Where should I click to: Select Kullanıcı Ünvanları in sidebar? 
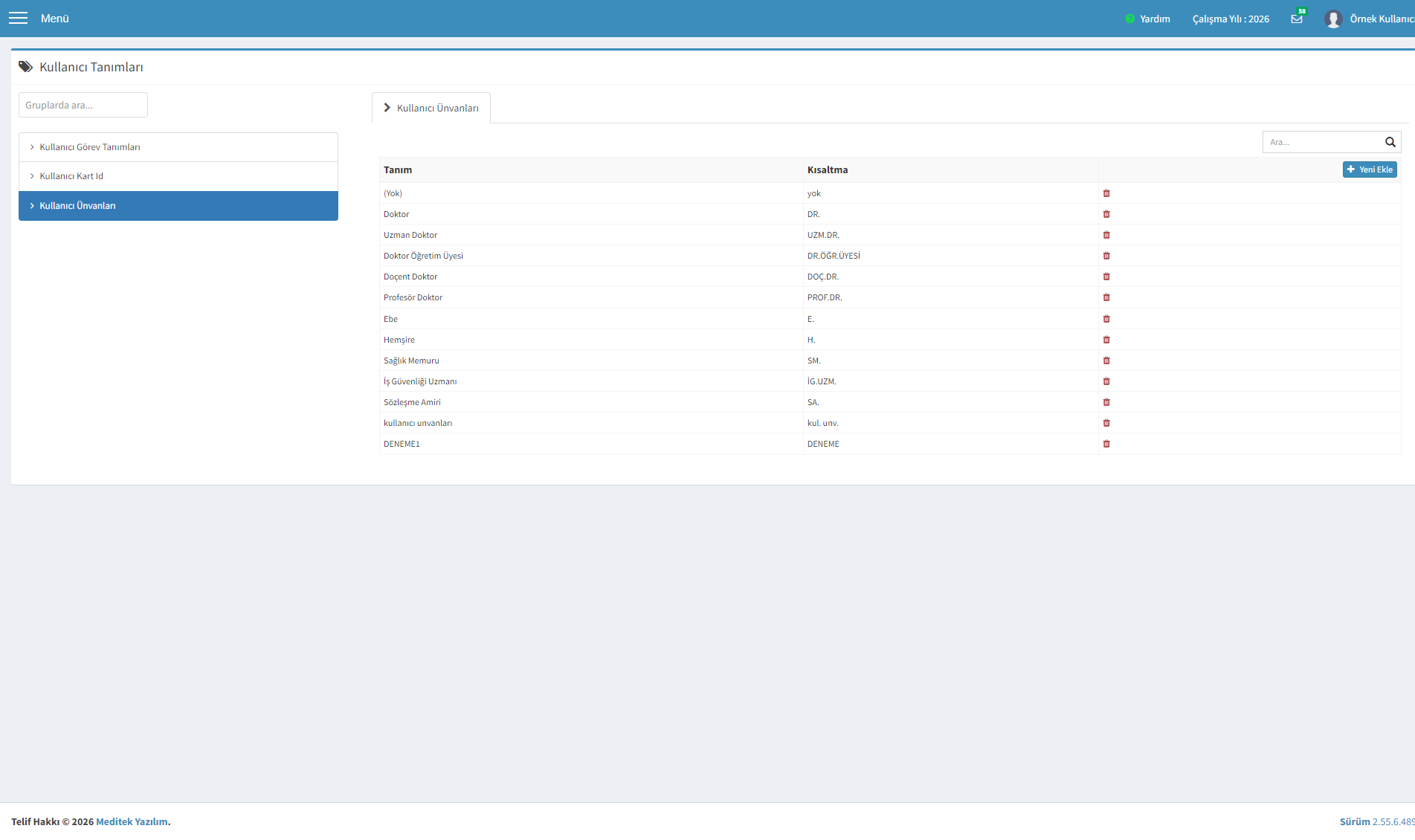[178, 206]
